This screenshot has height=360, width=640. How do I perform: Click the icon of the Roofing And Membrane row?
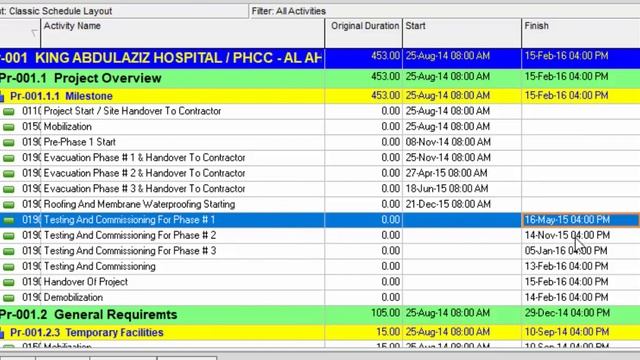[9, 204]
